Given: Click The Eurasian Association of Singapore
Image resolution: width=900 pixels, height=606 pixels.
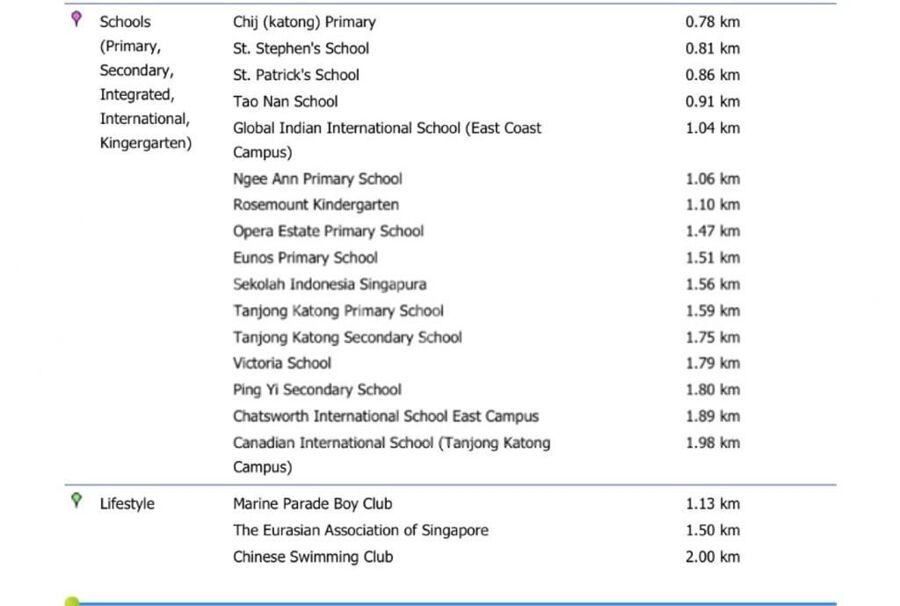Looking at the screenshot, I should pyautogui.click(x=360, y=530).
